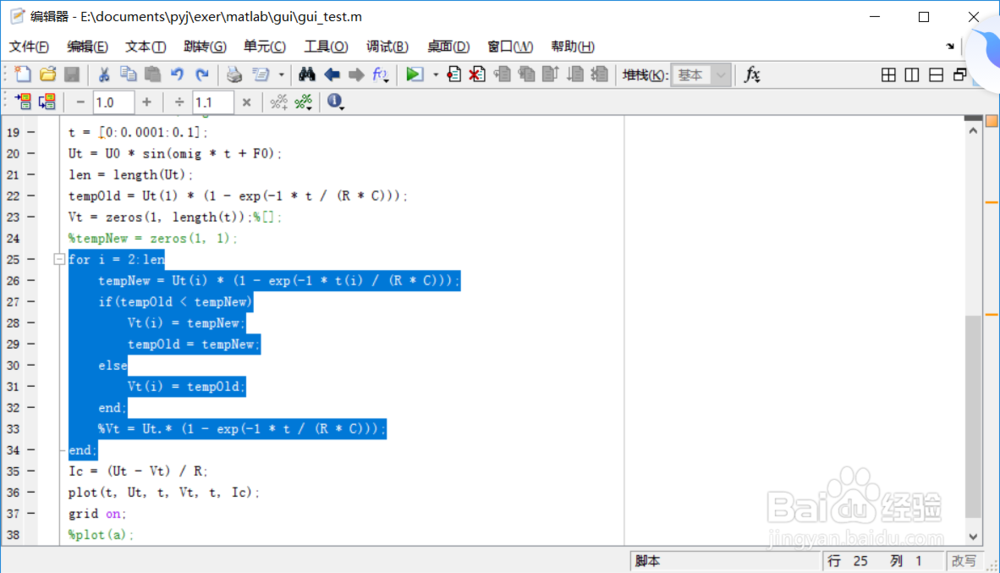Multiply value by factor button
1000x573 pixels.
[x=247, y=102]
